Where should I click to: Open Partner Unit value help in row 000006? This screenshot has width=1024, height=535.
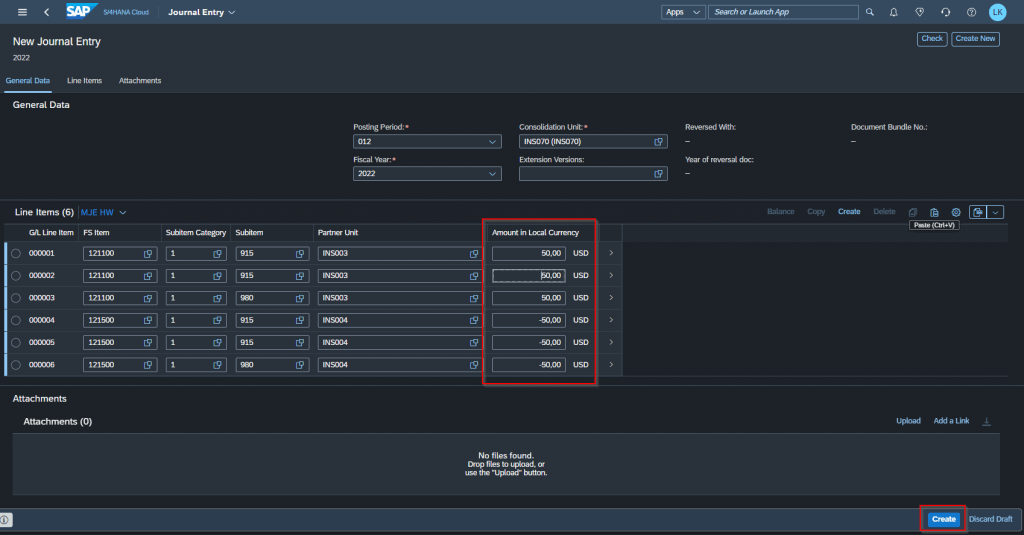click(474, 365)
